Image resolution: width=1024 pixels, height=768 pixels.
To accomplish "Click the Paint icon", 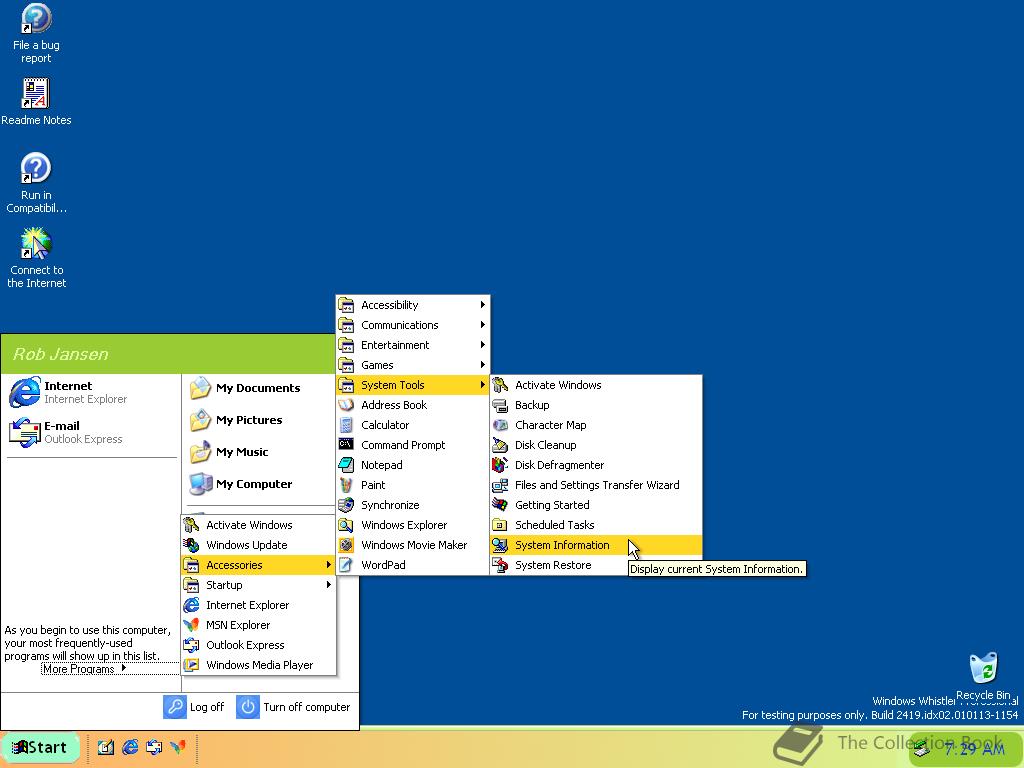I will tap(346, 485).
